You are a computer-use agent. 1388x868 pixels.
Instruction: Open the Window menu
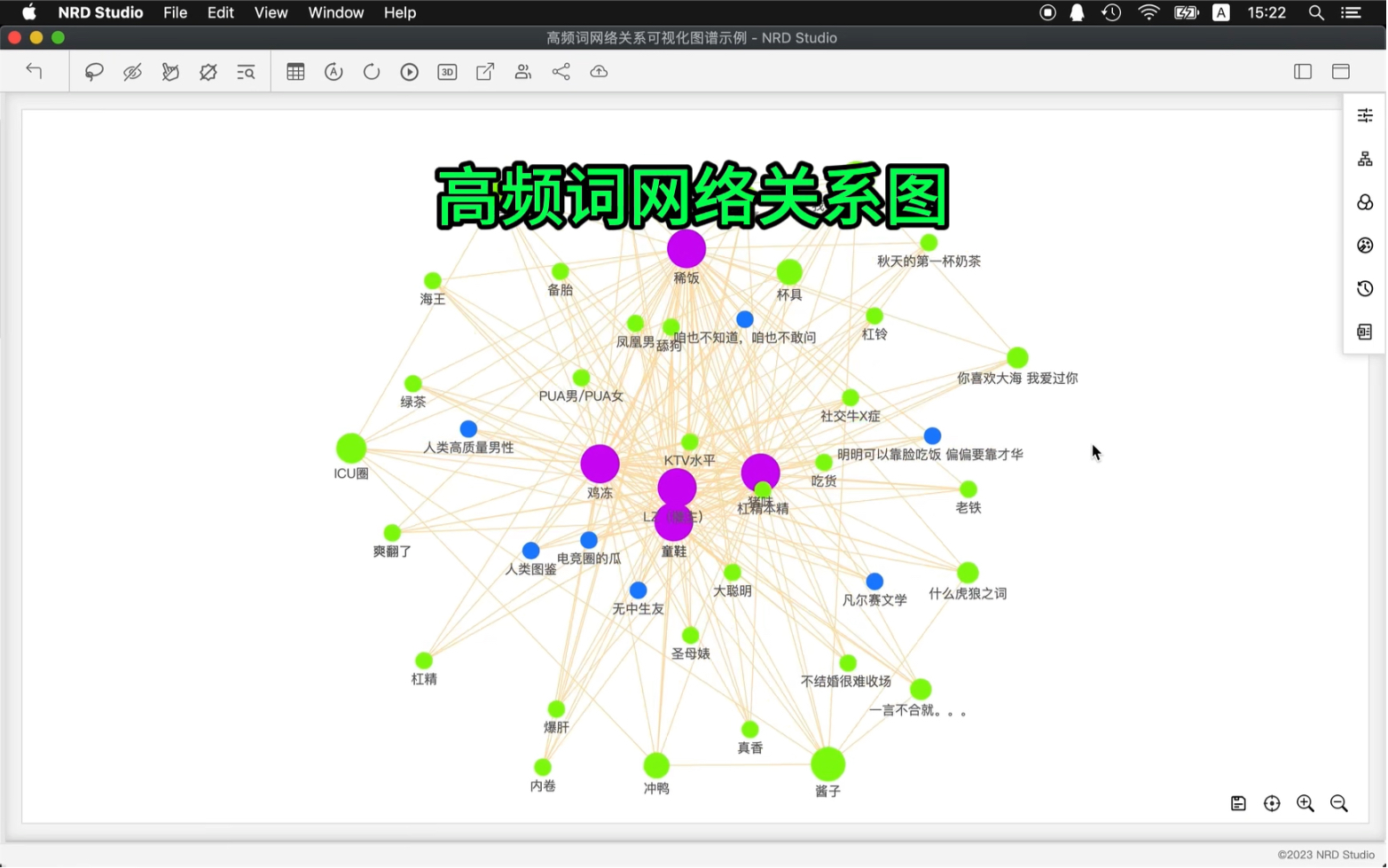[335, 12]
